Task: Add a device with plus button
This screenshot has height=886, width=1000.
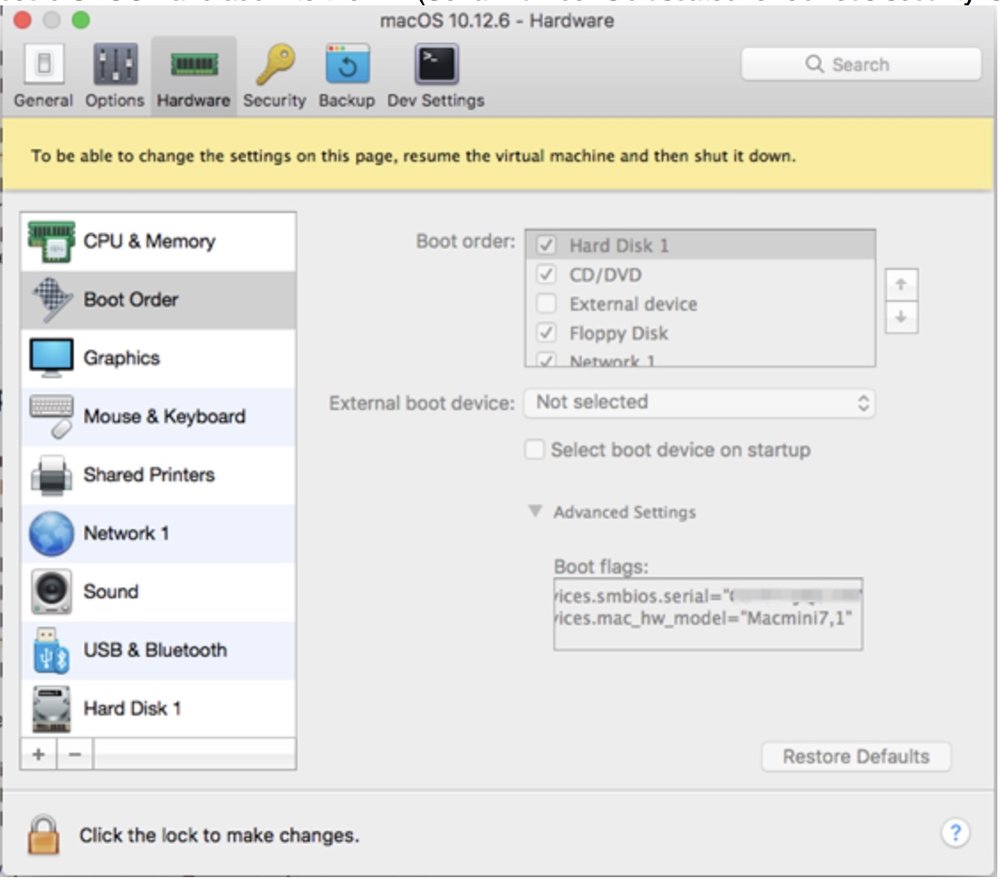Action: 38,754
